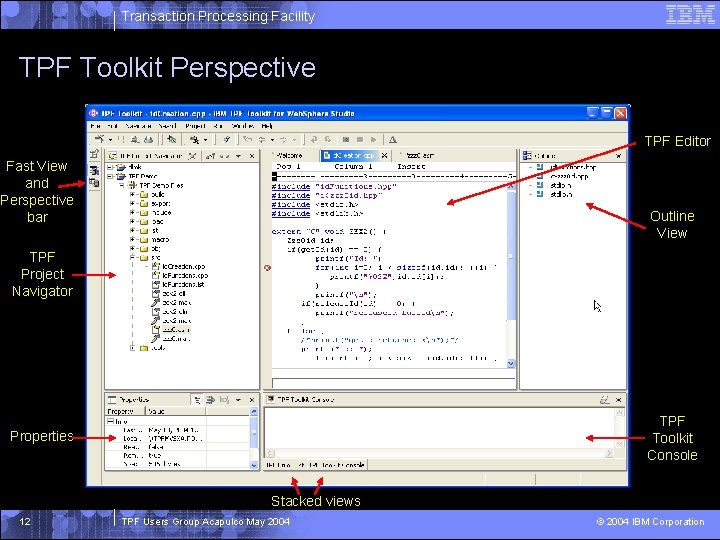Collapse the TPF Demo Files filter node
Viewport: 720px width, 540px height.
pos(122,186)
